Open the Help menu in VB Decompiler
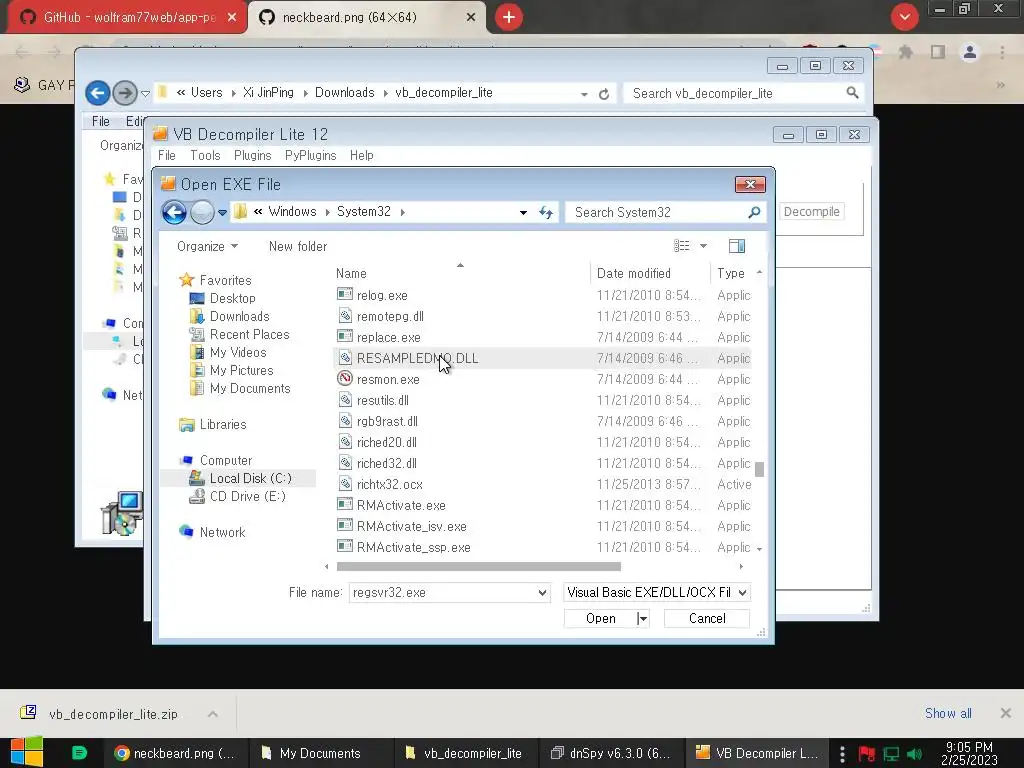 tap(361, 155)
